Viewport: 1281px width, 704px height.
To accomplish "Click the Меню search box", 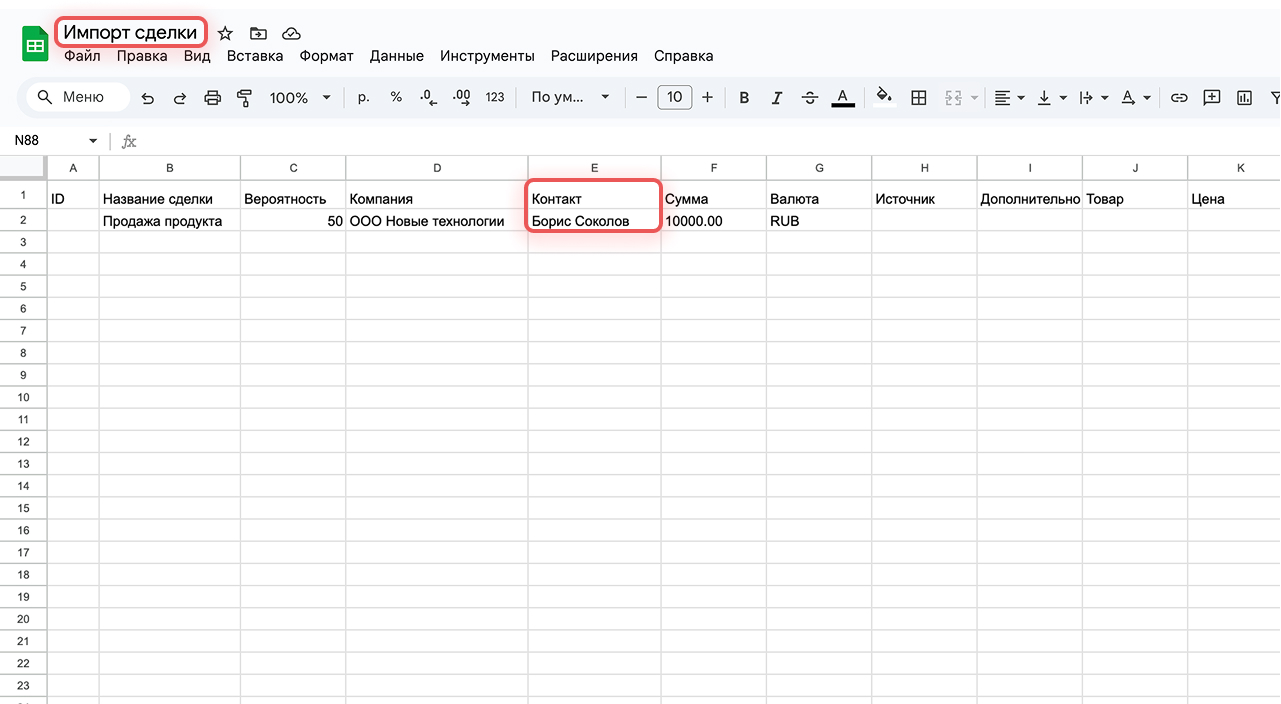I will point(80,97).
